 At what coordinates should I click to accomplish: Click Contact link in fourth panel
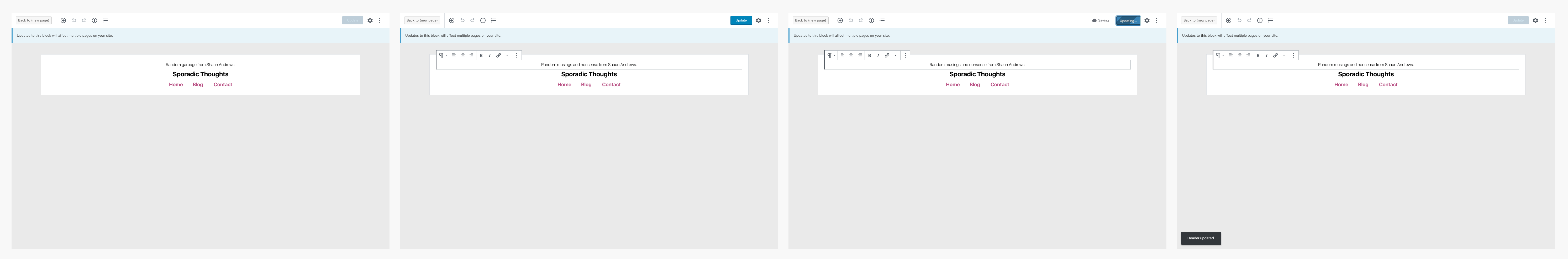point(1388,84)
